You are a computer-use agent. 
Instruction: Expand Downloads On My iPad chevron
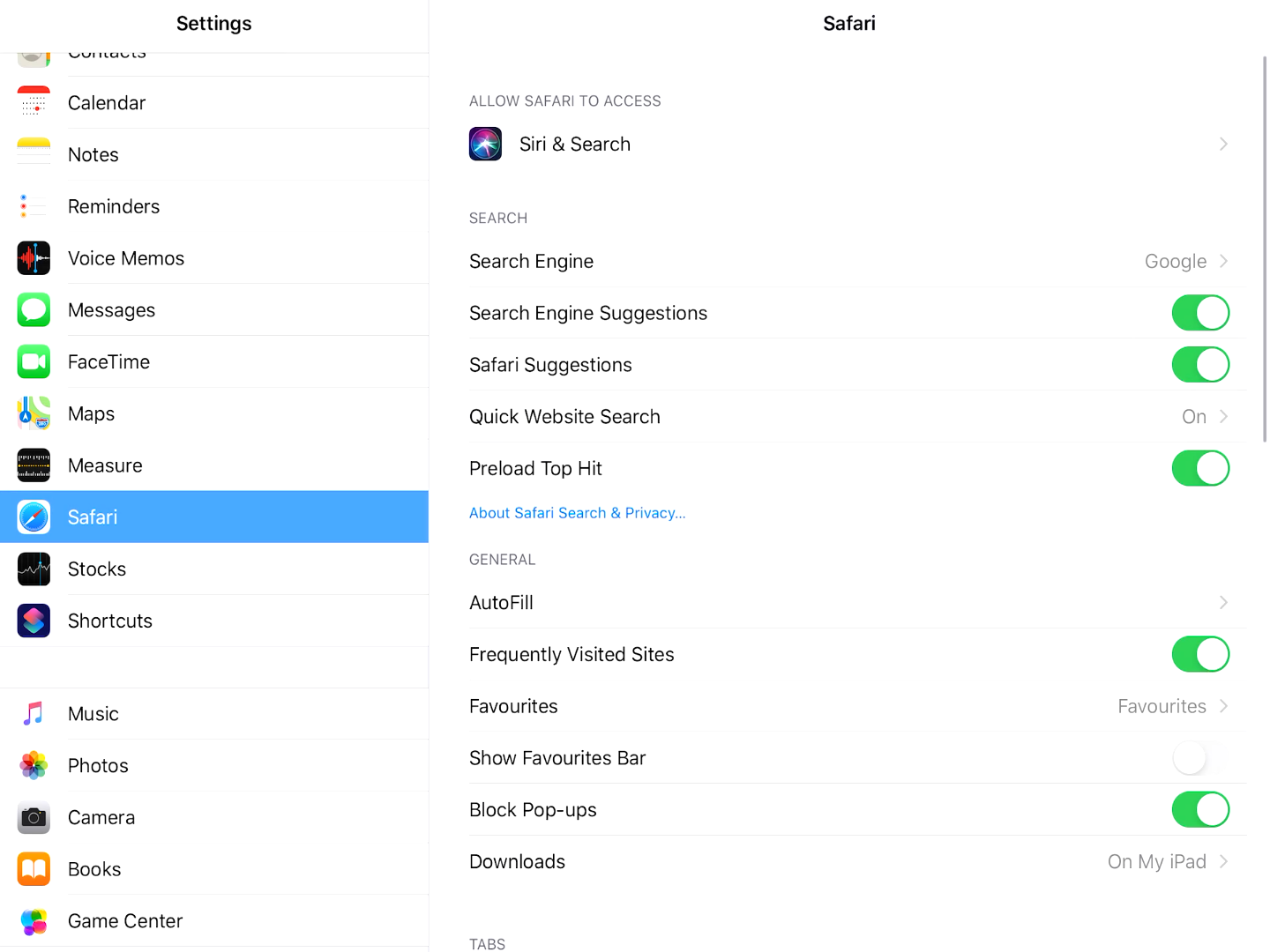[x=1223, y=862]
